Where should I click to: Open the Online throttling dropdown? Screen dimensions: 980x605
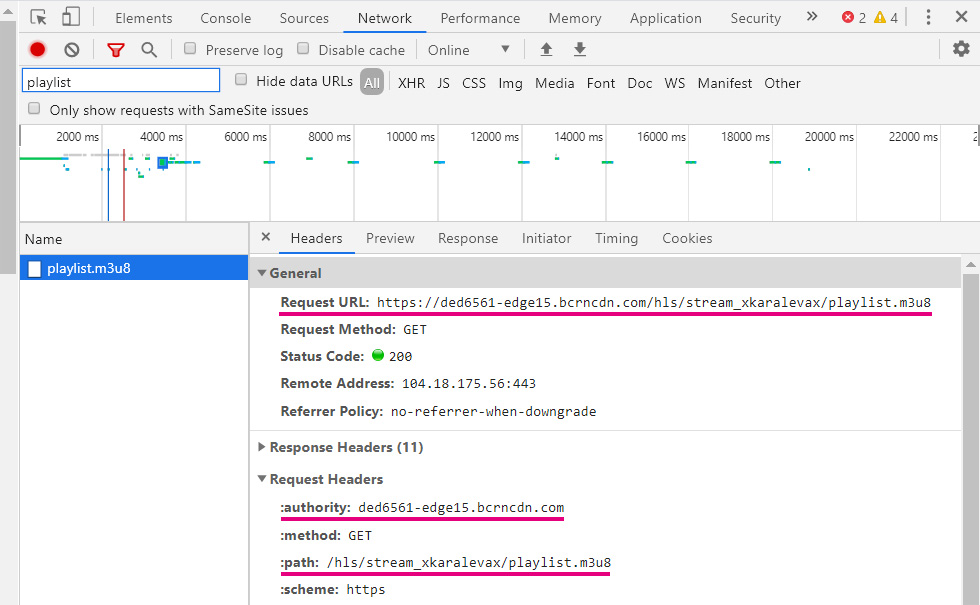[x=468, y=50]
